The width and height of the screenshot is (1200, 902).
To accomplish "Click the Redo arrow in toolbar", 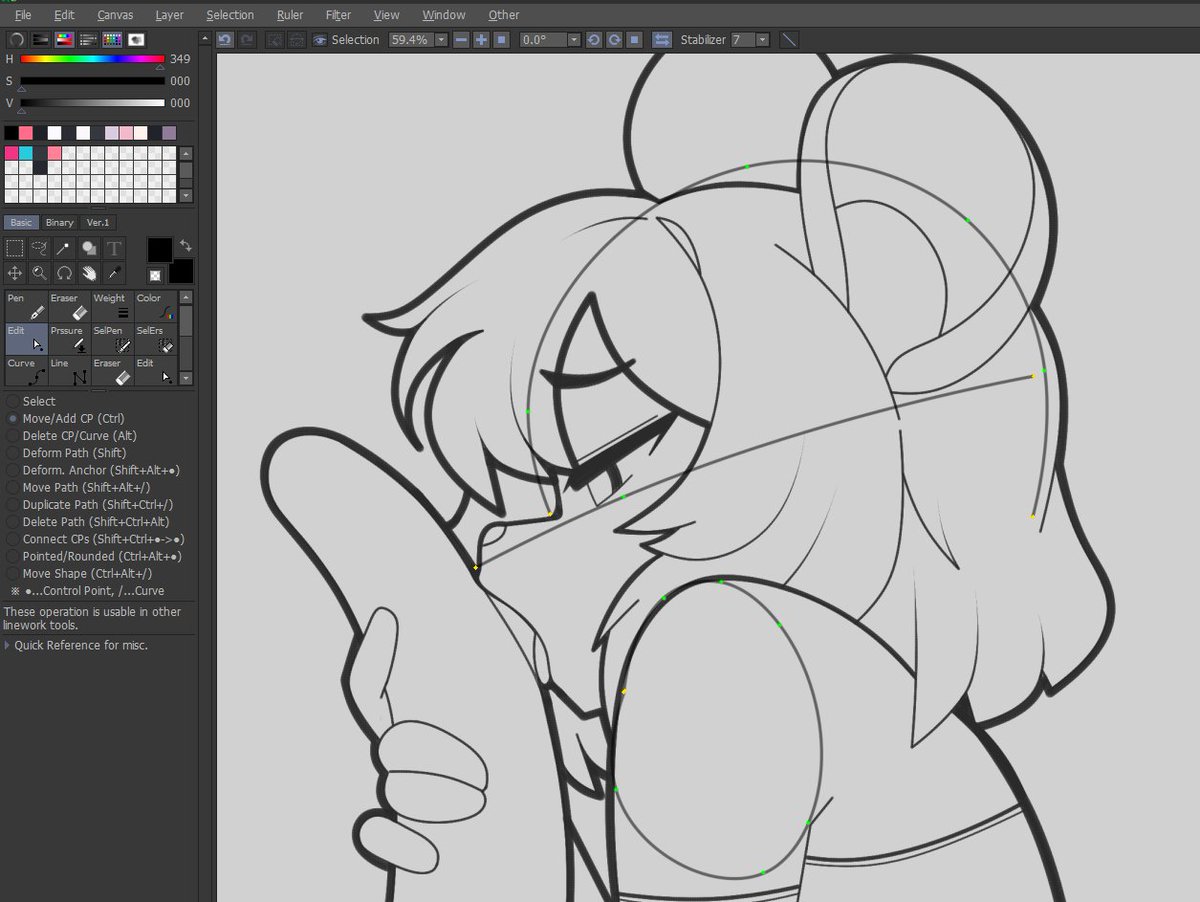I will click(x=246, y=39).
